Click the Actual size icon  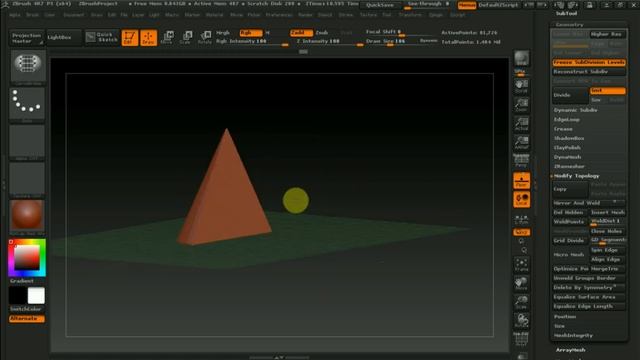pos(521,124)
